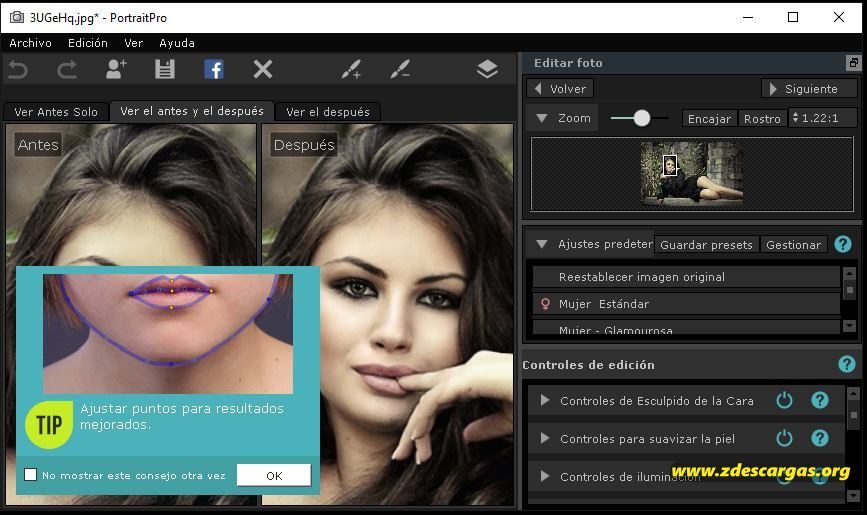
Task: Select Mujer - Glamourosa preset
Action: click(x=686, y=329)
